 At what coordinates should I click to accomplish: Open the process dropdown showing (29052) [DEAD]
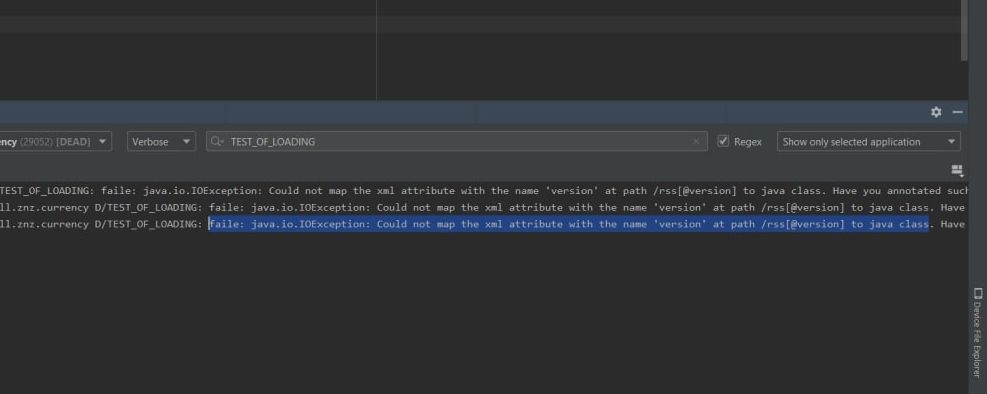pyautogui.click(x=55, y=141)
